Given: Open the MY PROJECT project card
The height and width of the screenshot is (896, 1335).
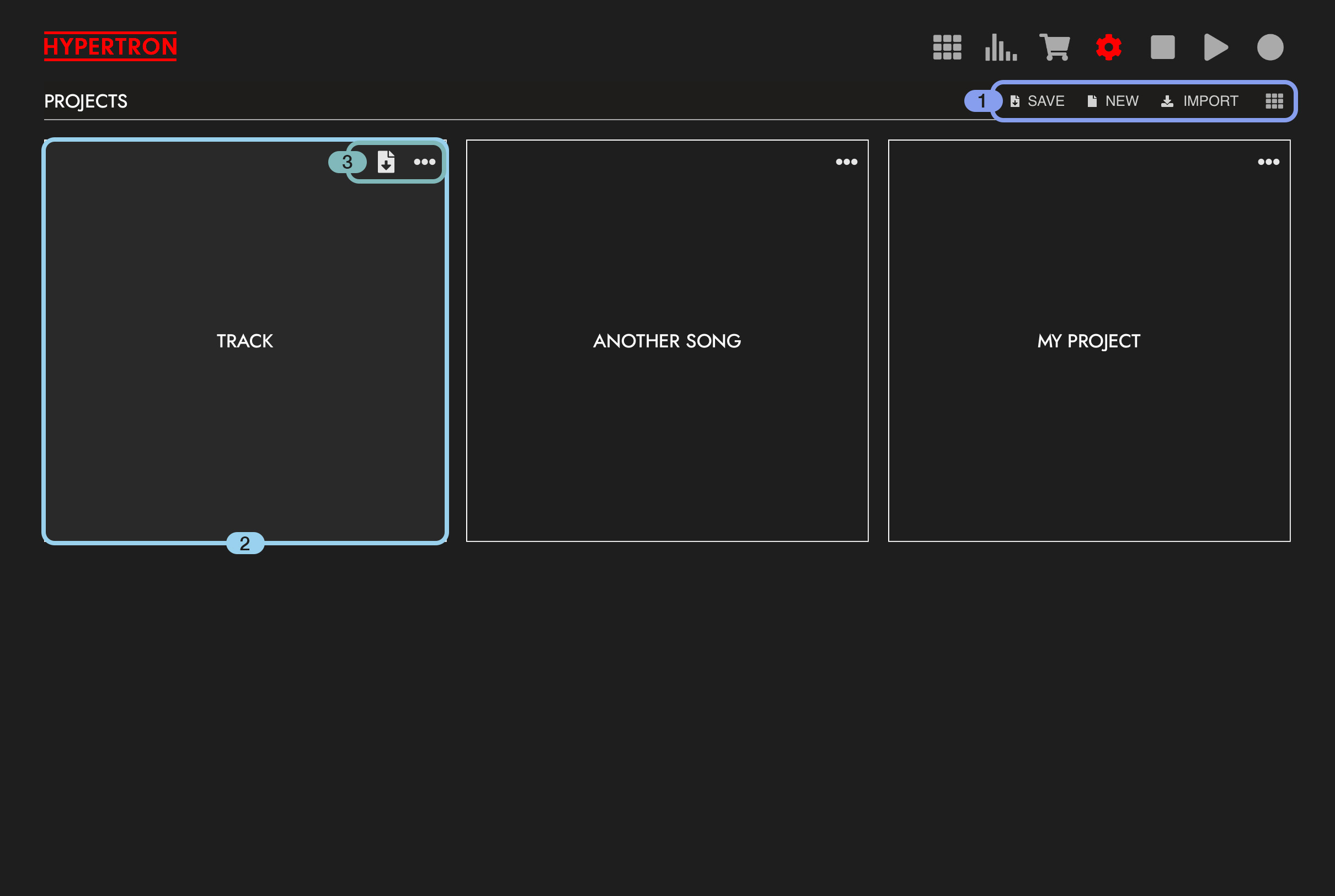Looking at the screenshot, I should coord(1088,341).
